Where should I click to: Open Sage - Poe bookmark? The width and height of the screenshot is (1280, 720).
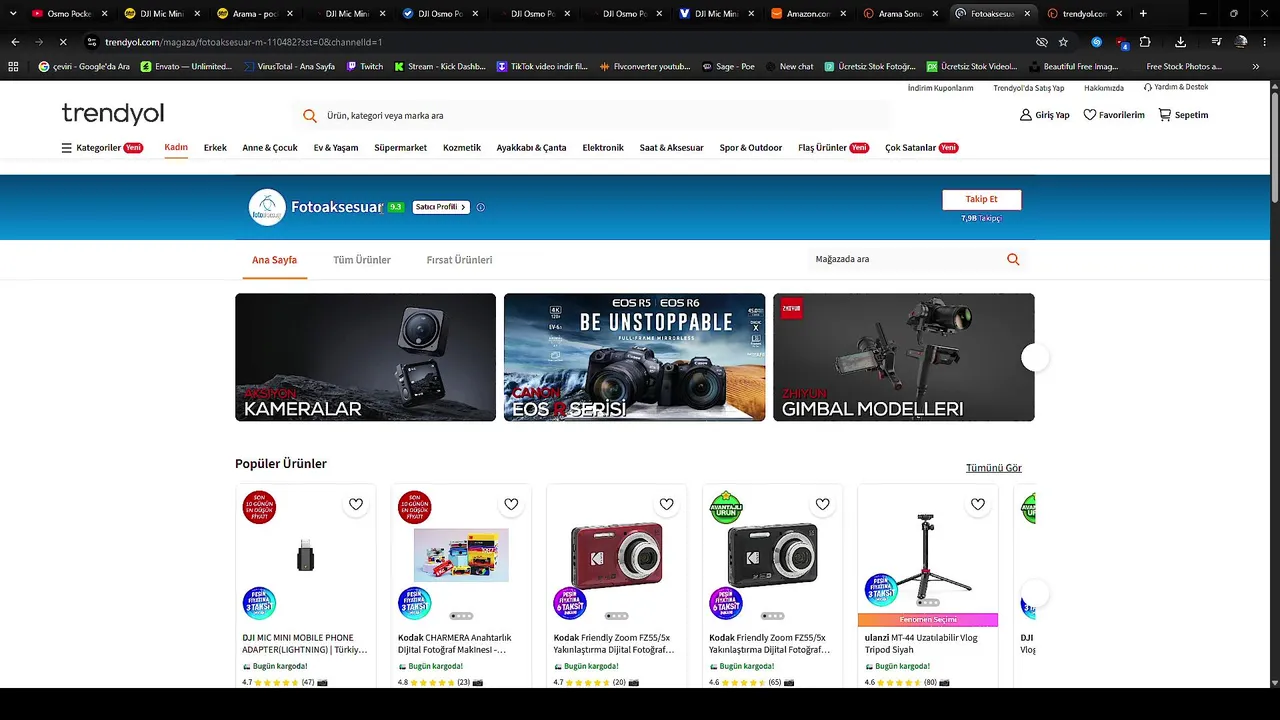[x=727, y=66]
